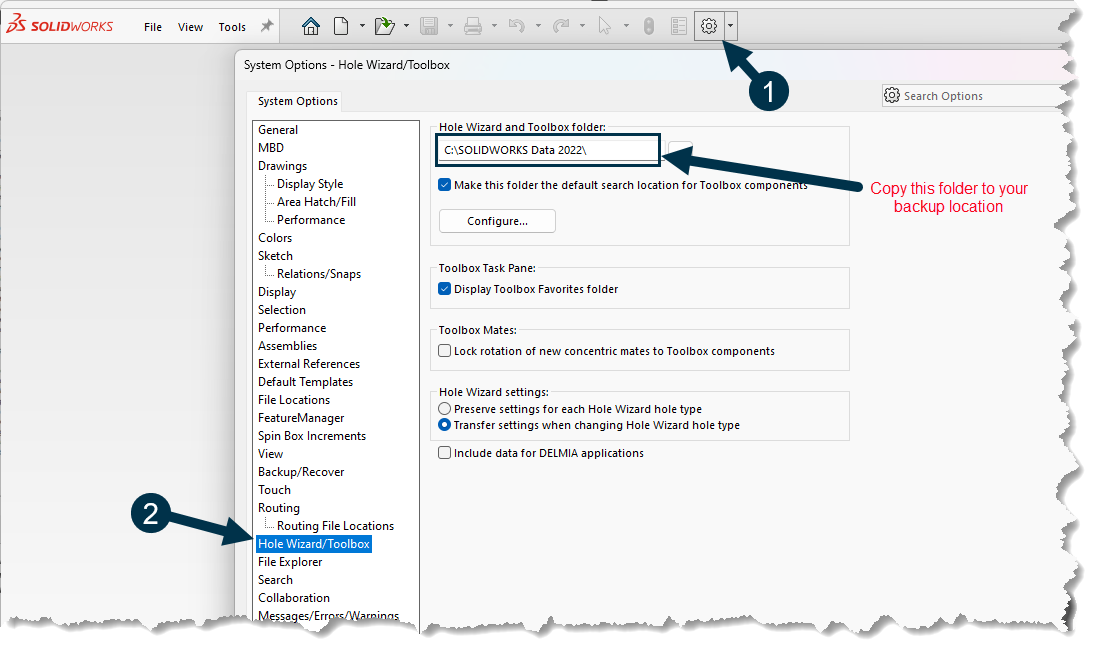1094x646 pixels.
Task: Expand the Open file dropdown arrow
Action: point(406,27)
